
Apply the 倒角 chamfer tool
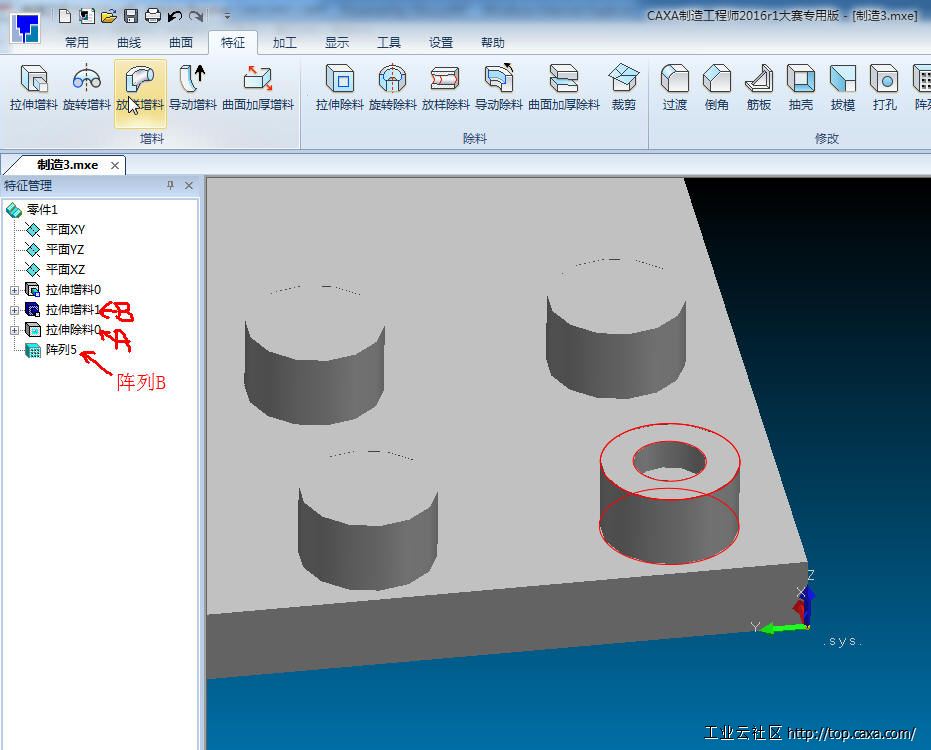[x=716, y=87]
